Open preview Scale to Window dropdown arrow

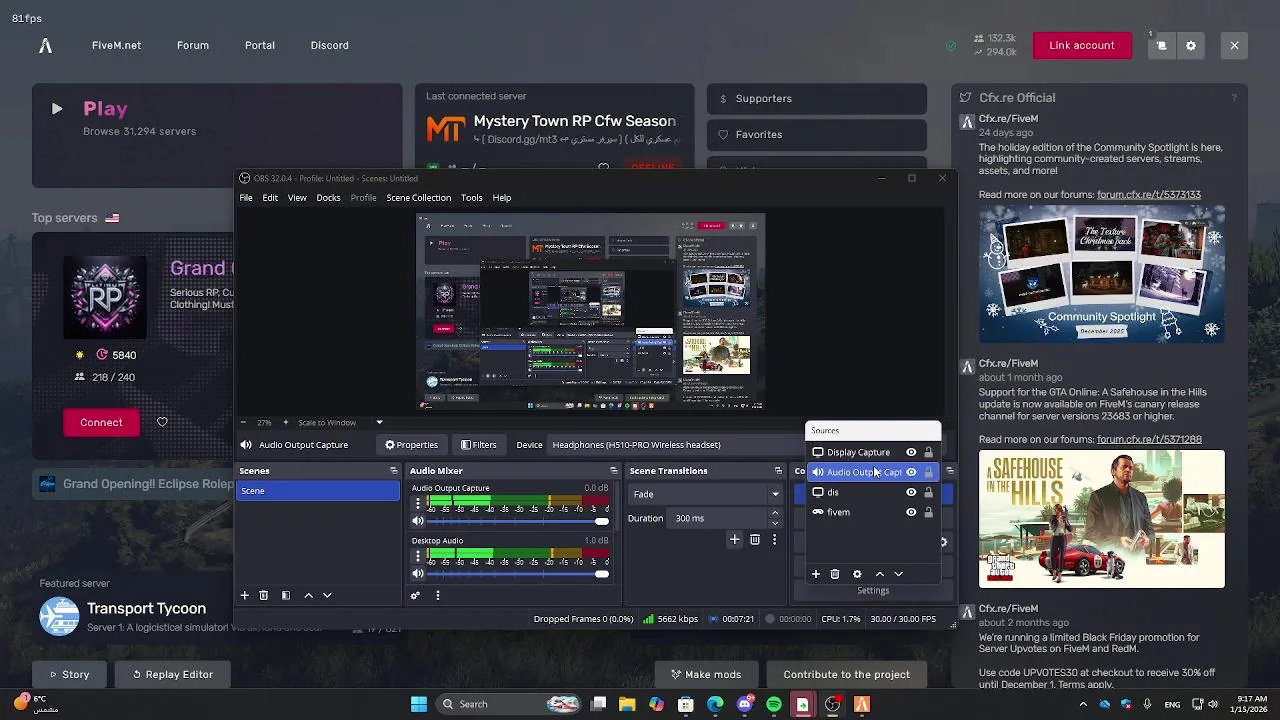[x=379, y=422]
